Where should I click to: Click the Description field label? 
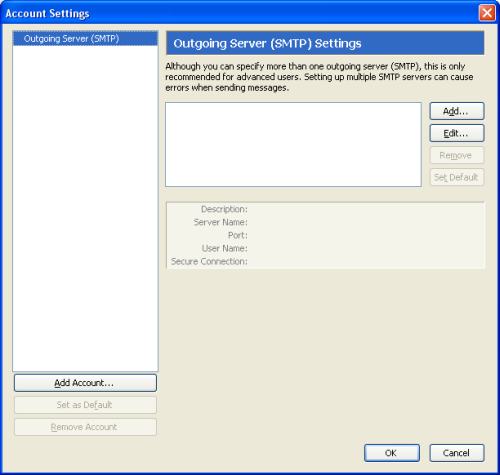[224, 209]
